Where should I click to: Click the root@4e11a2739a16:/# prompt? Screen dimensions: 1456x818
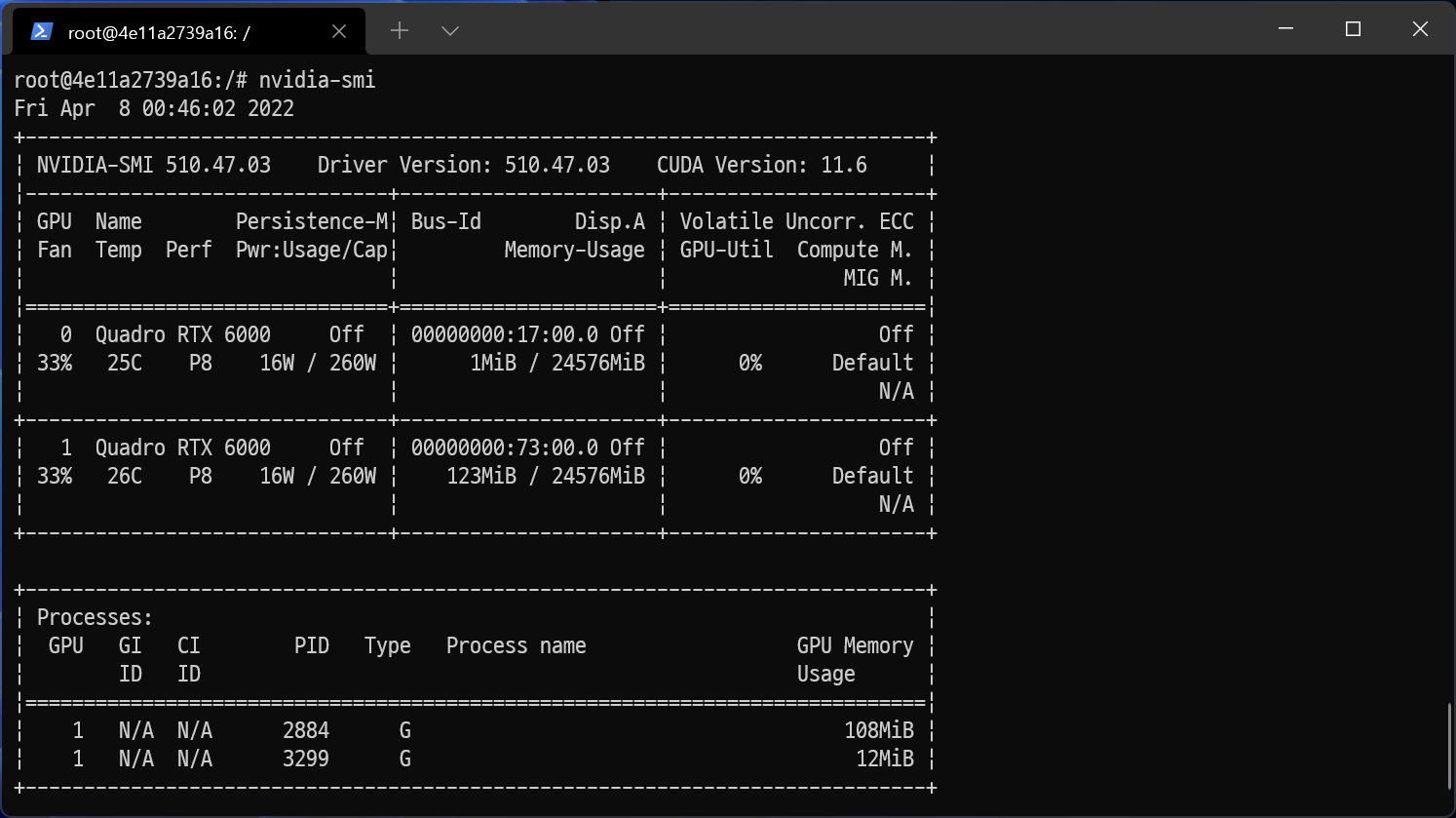coord(131,80)
